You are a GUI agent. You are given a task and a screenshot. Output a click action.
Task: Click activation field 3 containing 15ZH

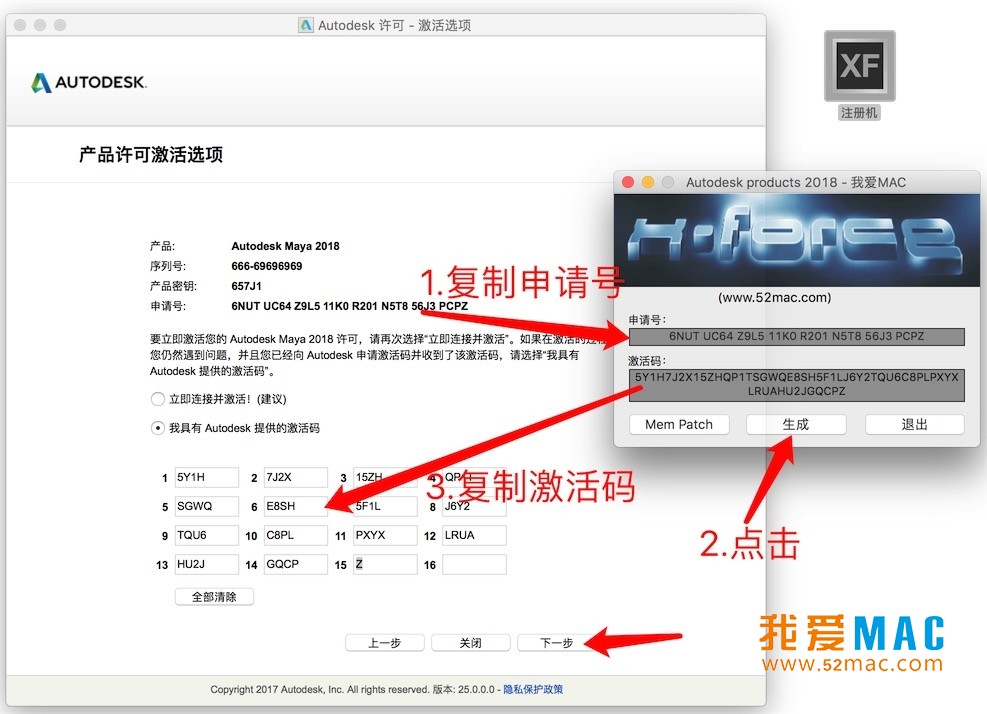(x=385, y=477)
